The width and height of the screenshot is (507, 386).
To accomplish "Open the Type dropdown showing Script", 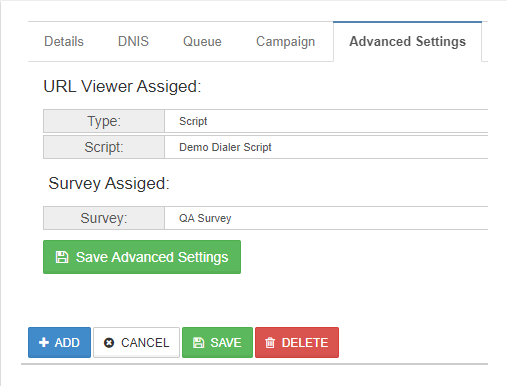I will tap(326, 121).
